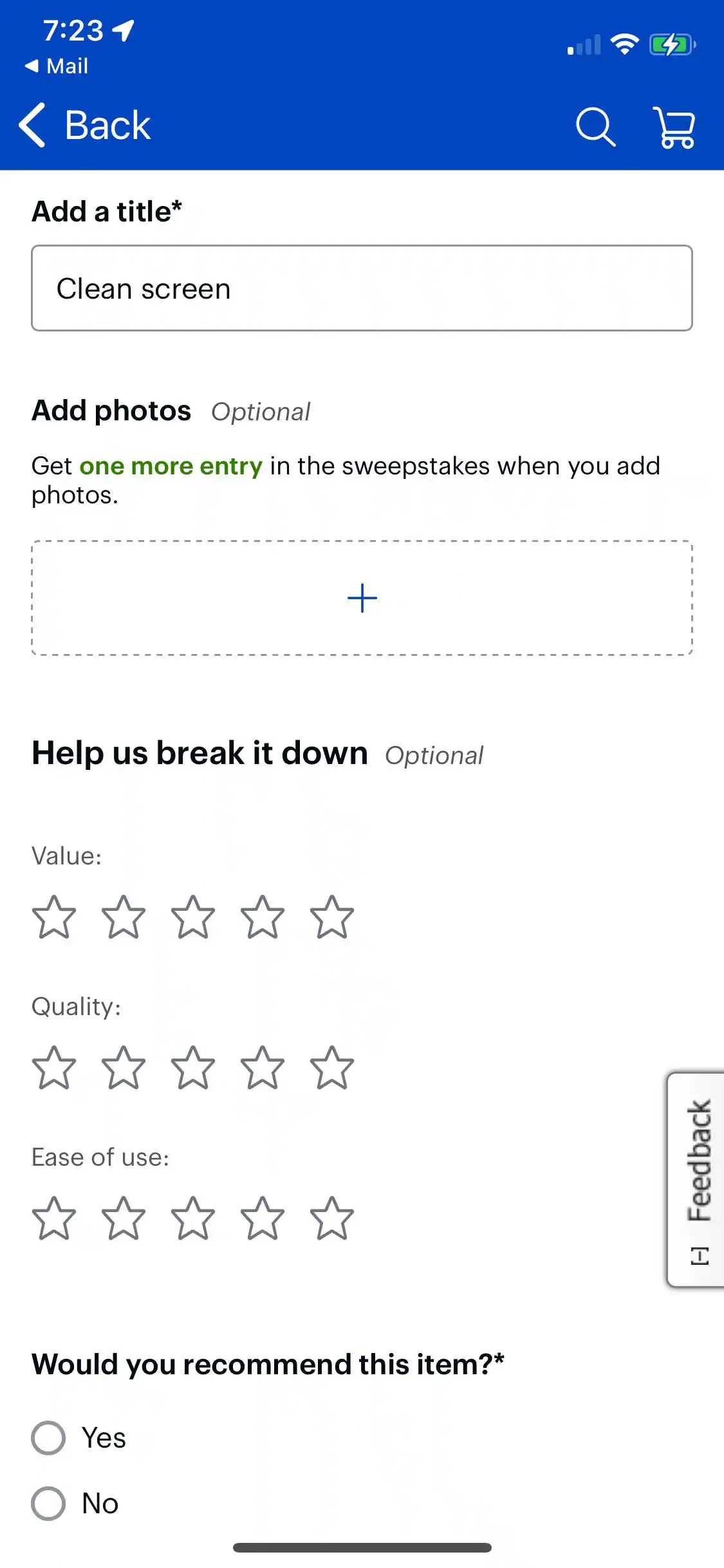Rate Value one star
724x1568 pixels.
[54, 917]
